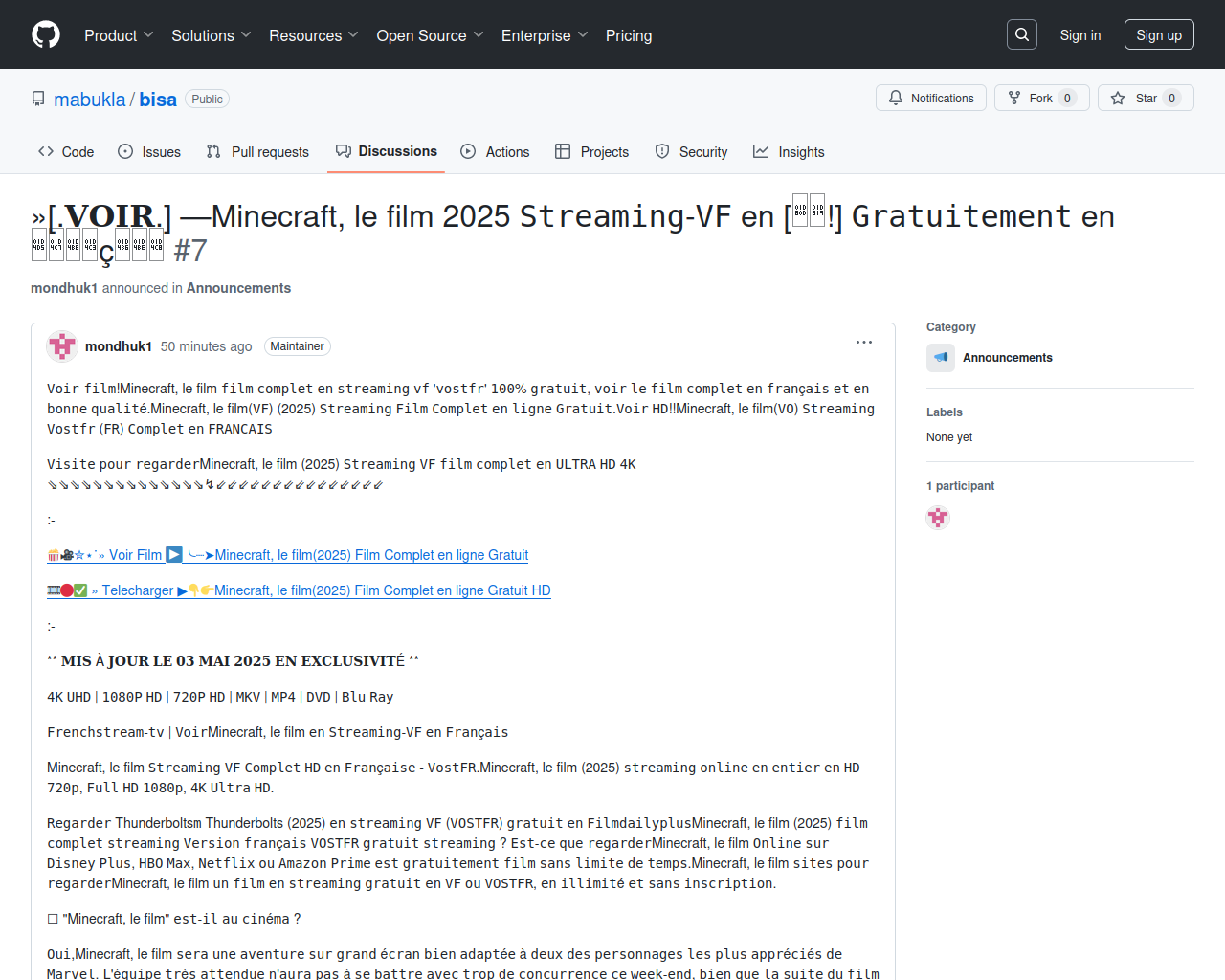Click the Sign up button
This screenshot has height=980, width=1225.
point(1159,35)
